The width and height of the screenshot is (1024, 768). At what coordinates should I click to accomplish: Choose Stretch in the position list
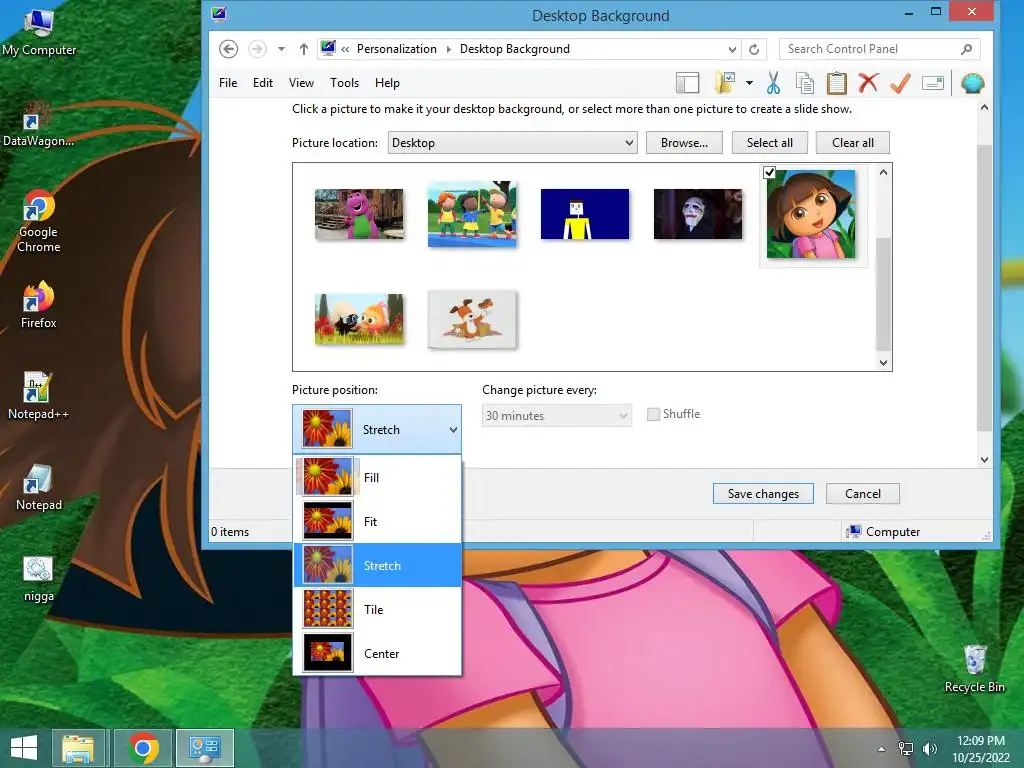click(377, 565)
